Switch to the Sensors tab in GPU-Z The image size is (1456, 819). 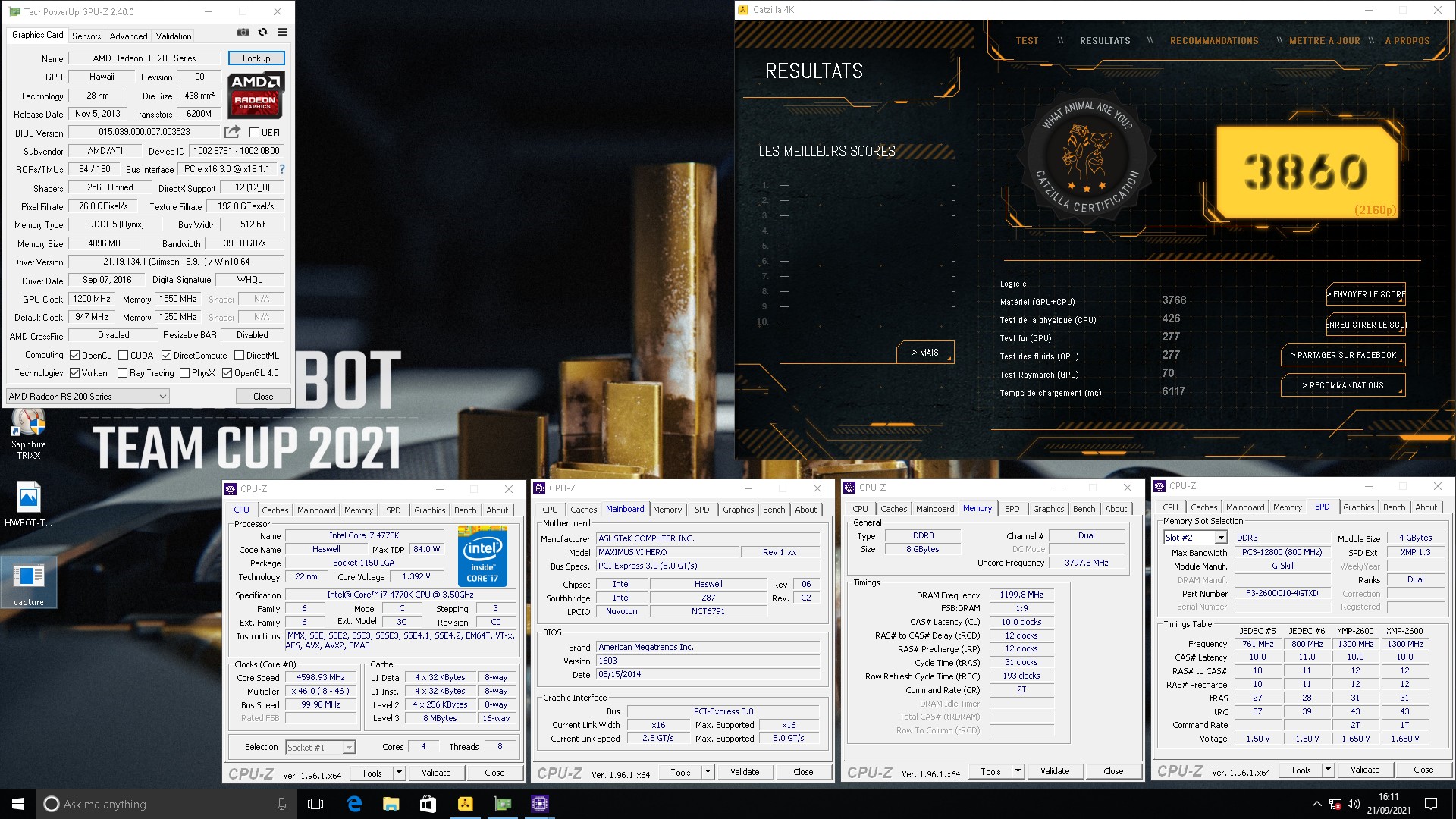pos(86,36)
